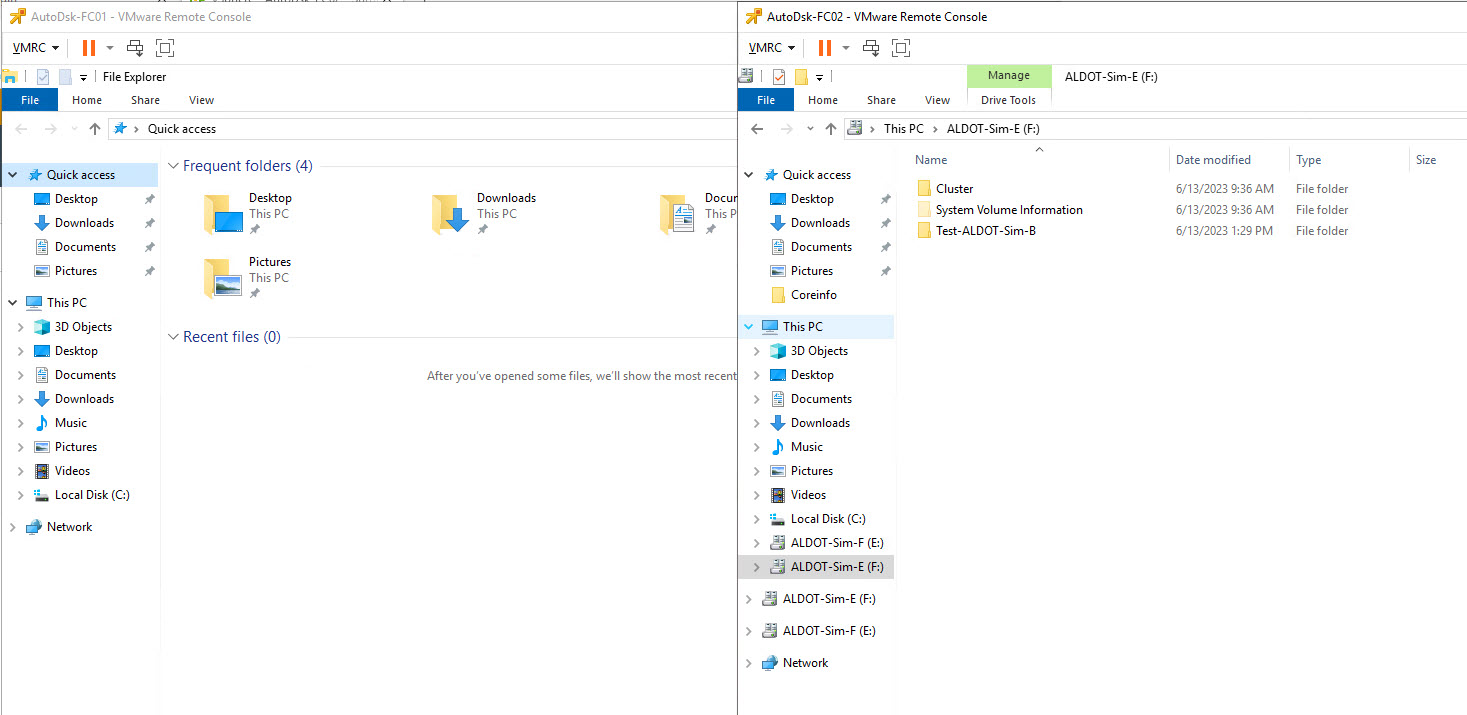Open File tab in FC01 File Explorer
Viewport: 1467px width, 715px height.
pos(30,100)
